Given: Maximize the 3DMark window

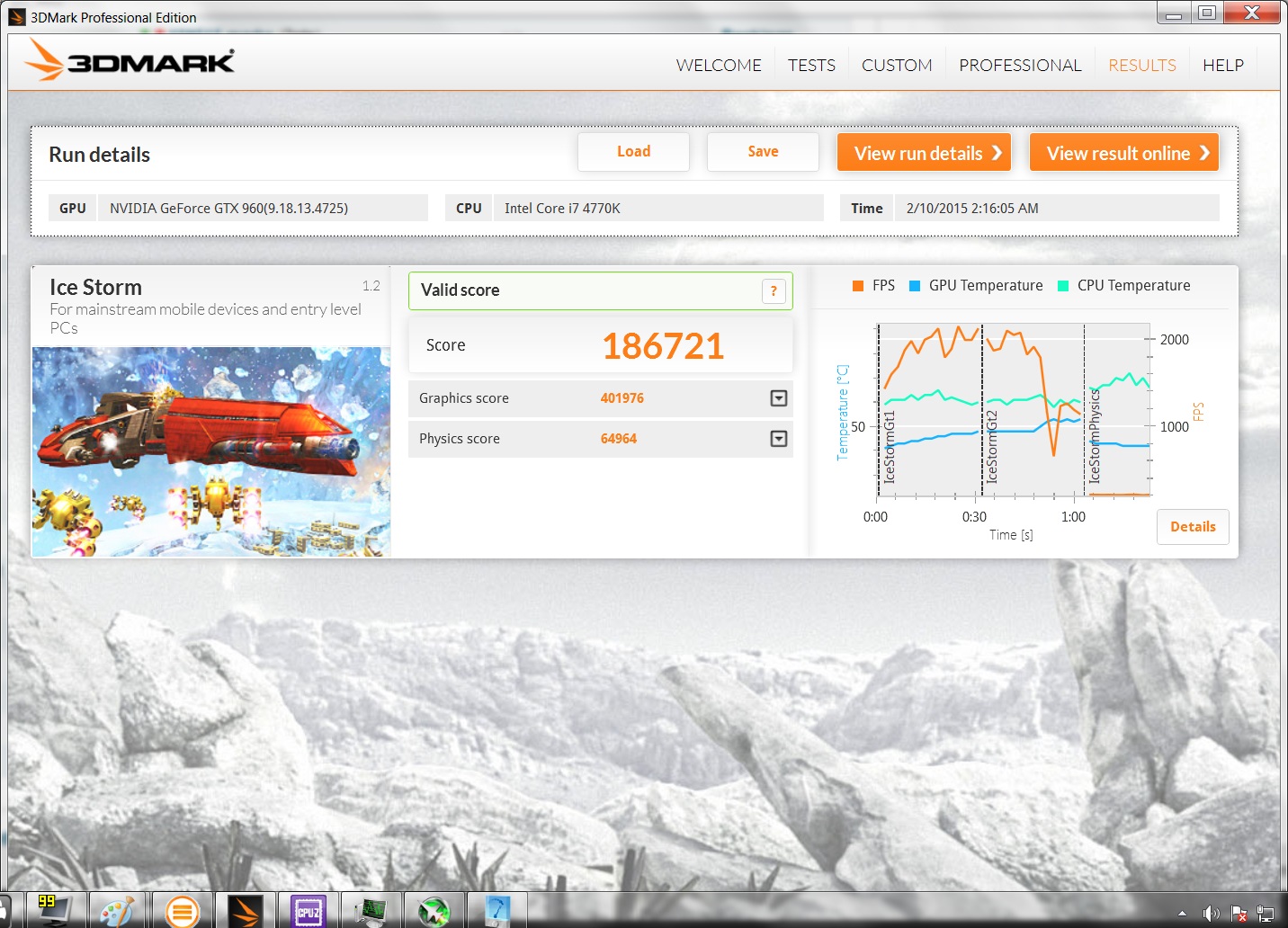Looking at the screenshot, I should pos(1207,13).
